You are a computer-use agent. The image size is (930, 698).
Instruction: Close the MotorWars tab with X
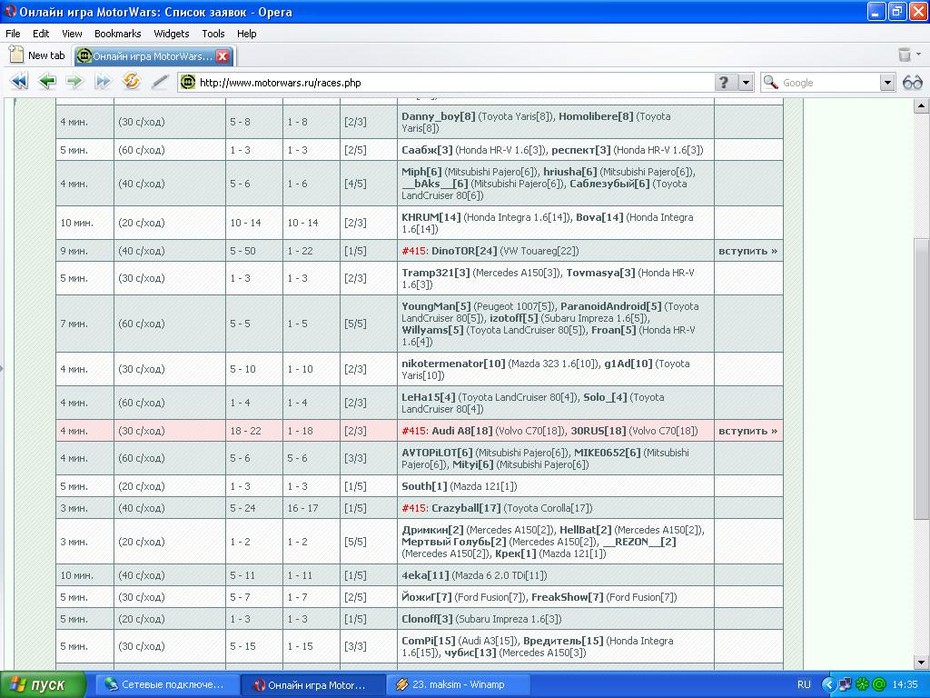[x=222, y=56]
